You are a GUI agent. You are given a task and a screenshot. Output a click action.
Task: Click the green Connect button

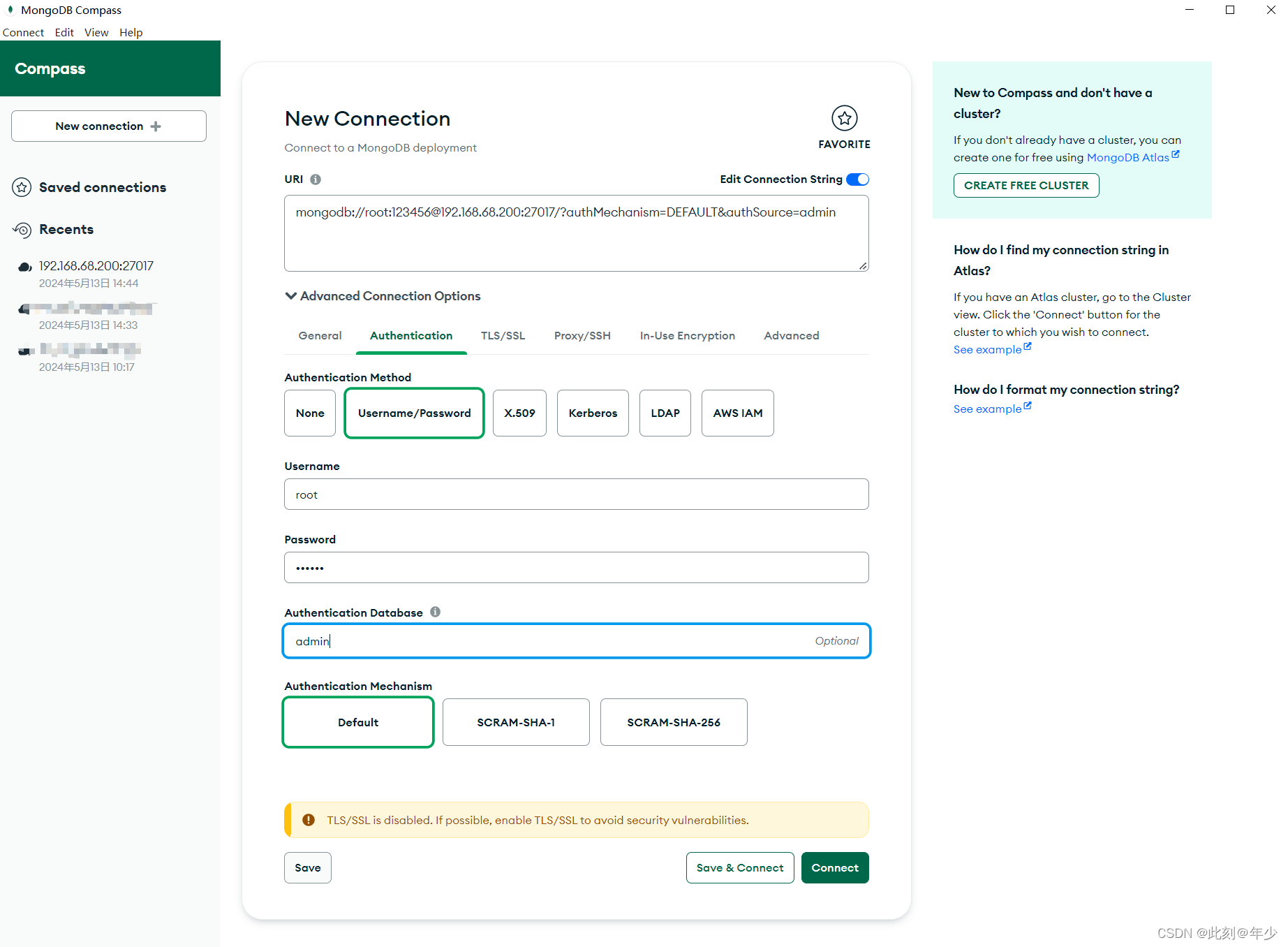click(835, 868)
